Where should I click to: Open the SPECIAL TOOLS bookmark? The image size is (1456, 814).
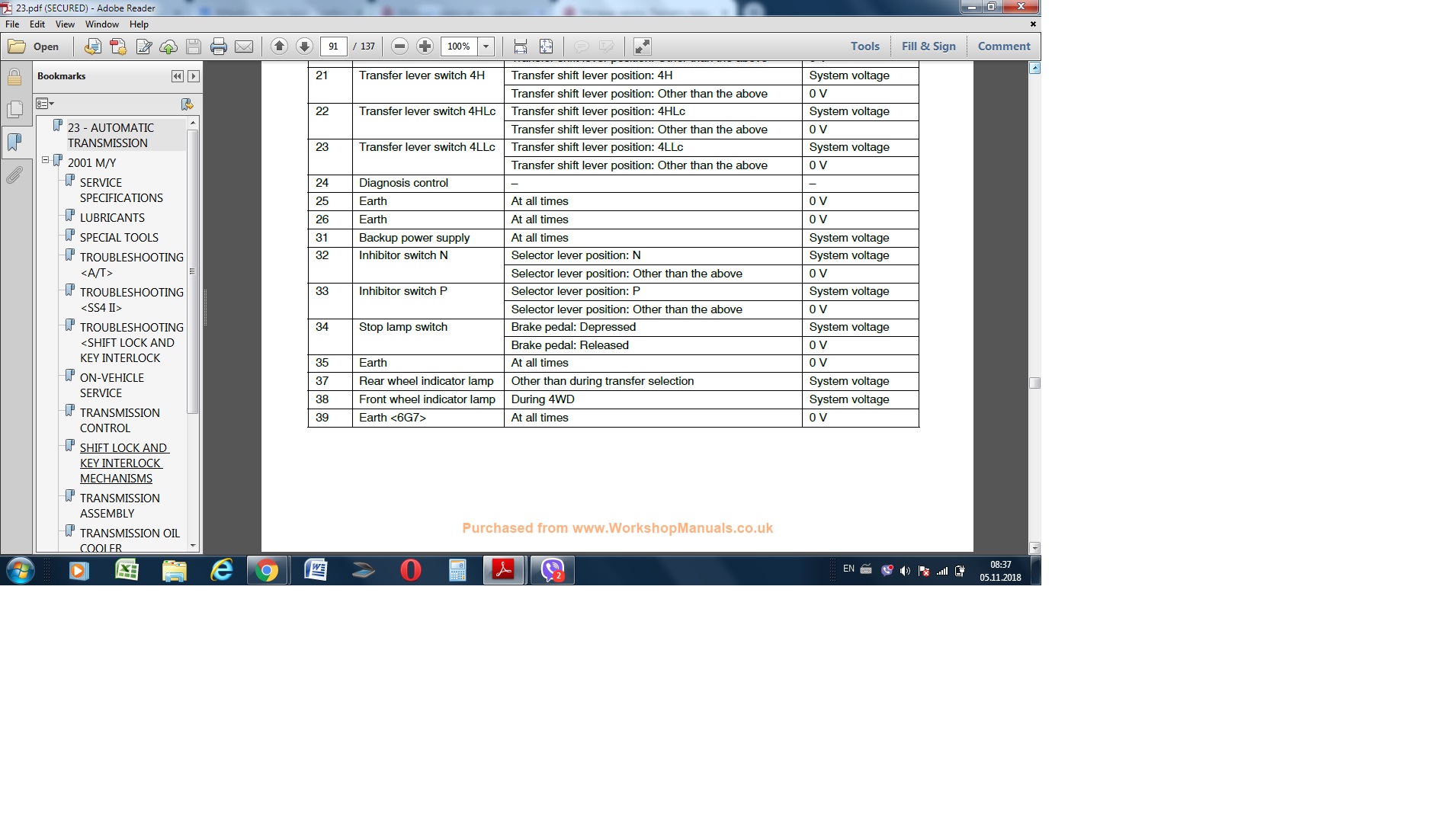(x=119, y=238)
